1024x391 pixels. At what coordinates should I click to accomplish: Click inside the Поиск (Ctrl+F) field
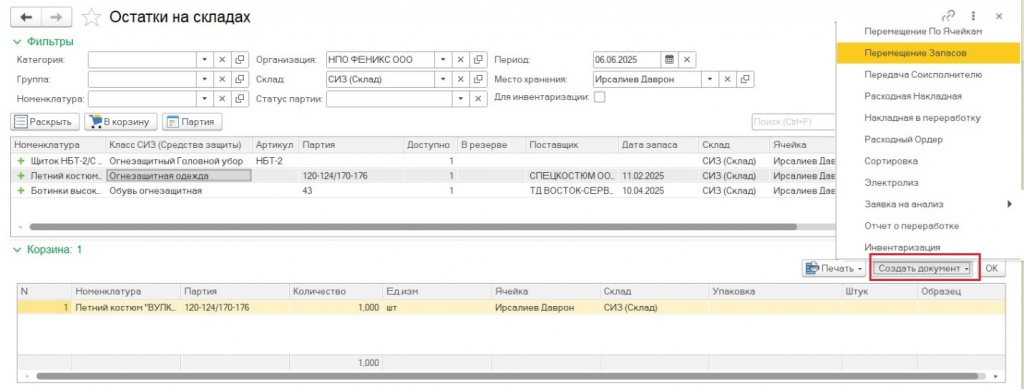793,121
